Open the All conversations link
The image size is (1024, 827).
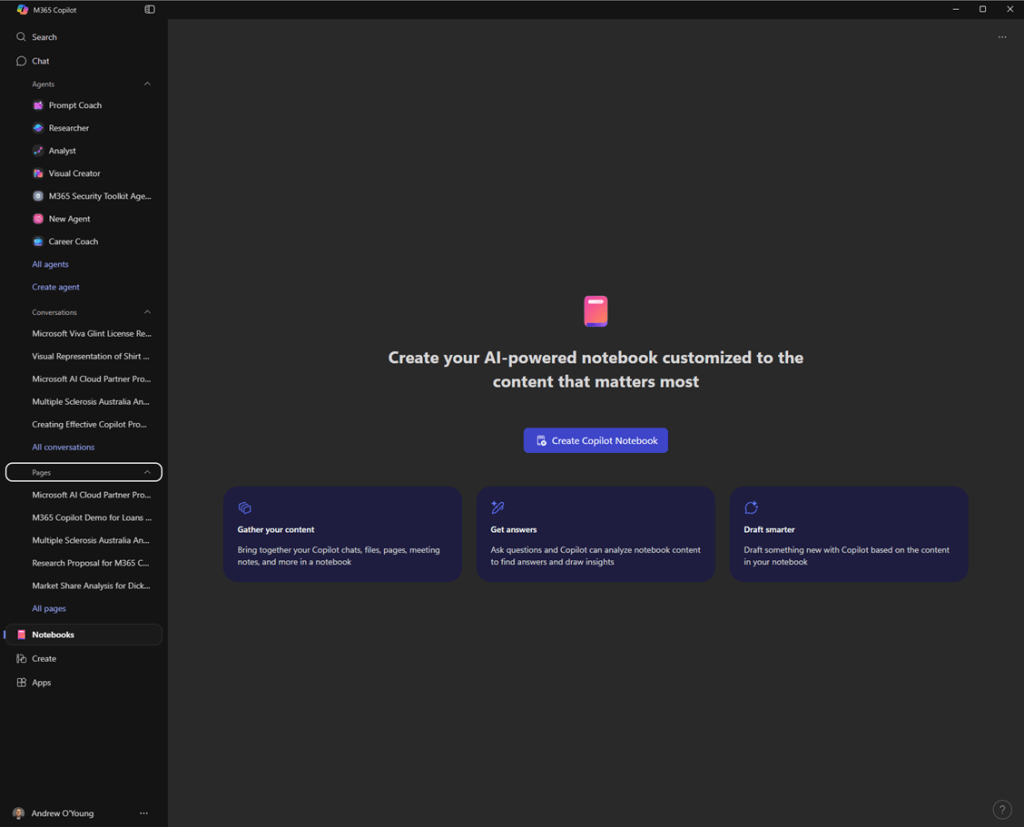(63, 447)
